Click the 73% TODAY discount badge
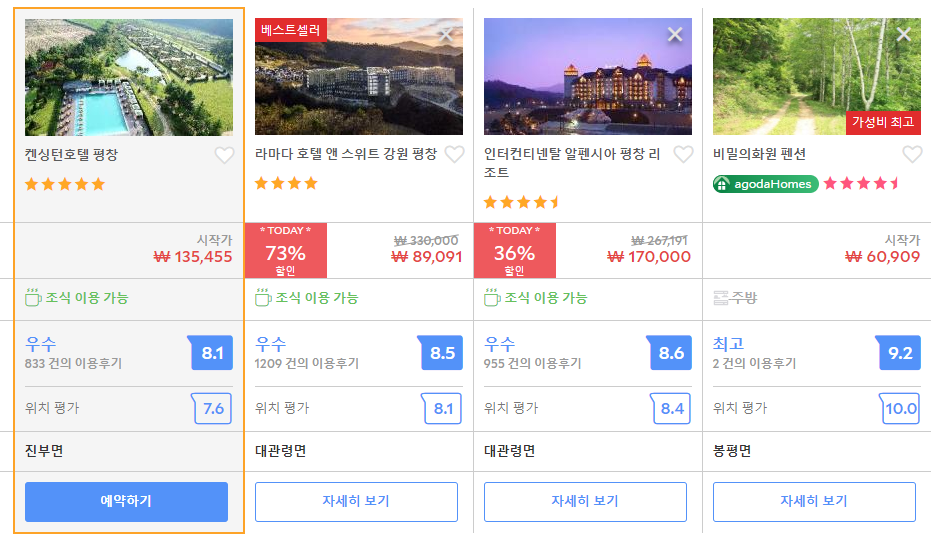Screen dimensions: 937x541 (286, 250)
